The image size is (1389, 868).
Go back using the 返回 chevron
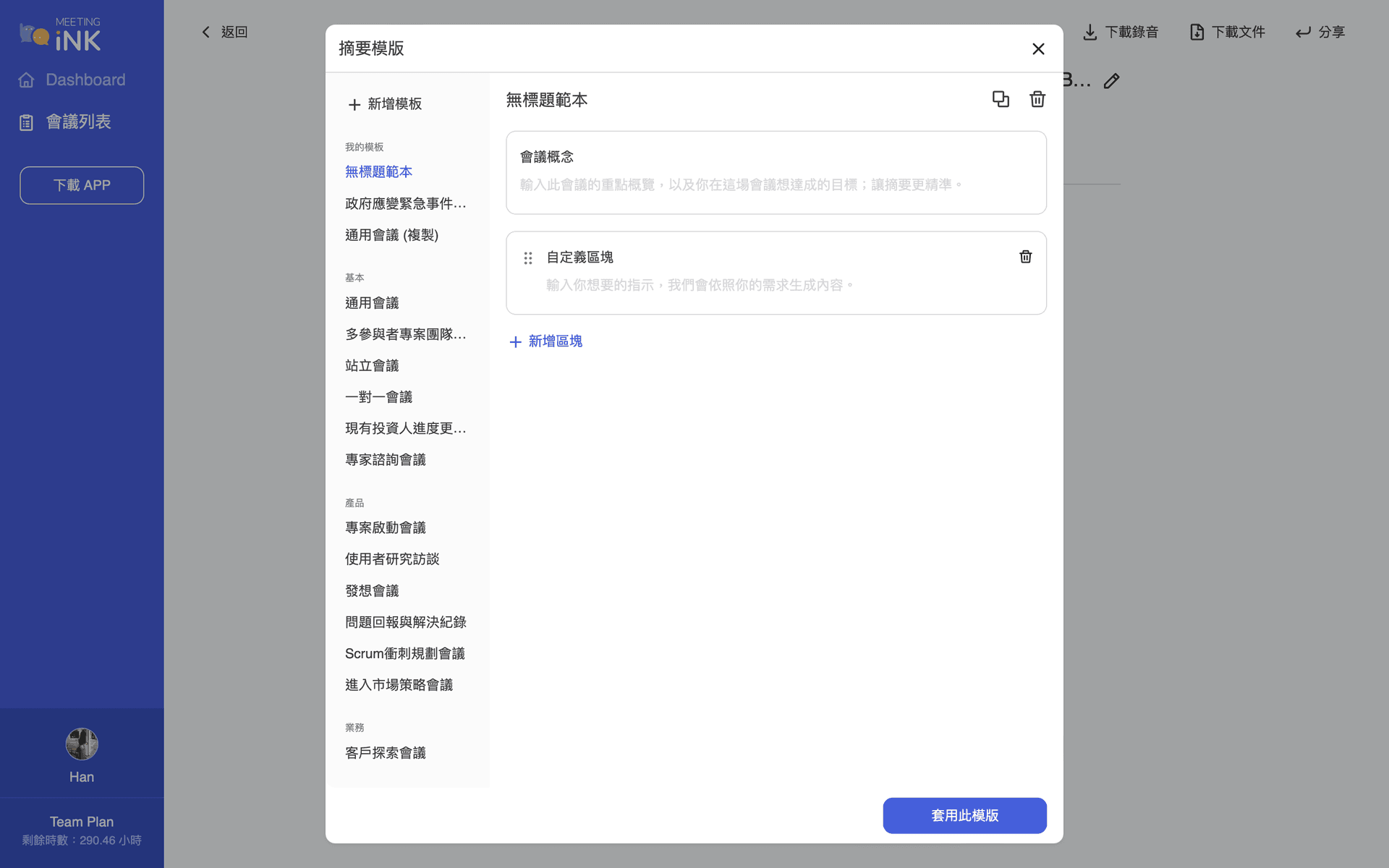pyautogui.click(x=205, y=32)
